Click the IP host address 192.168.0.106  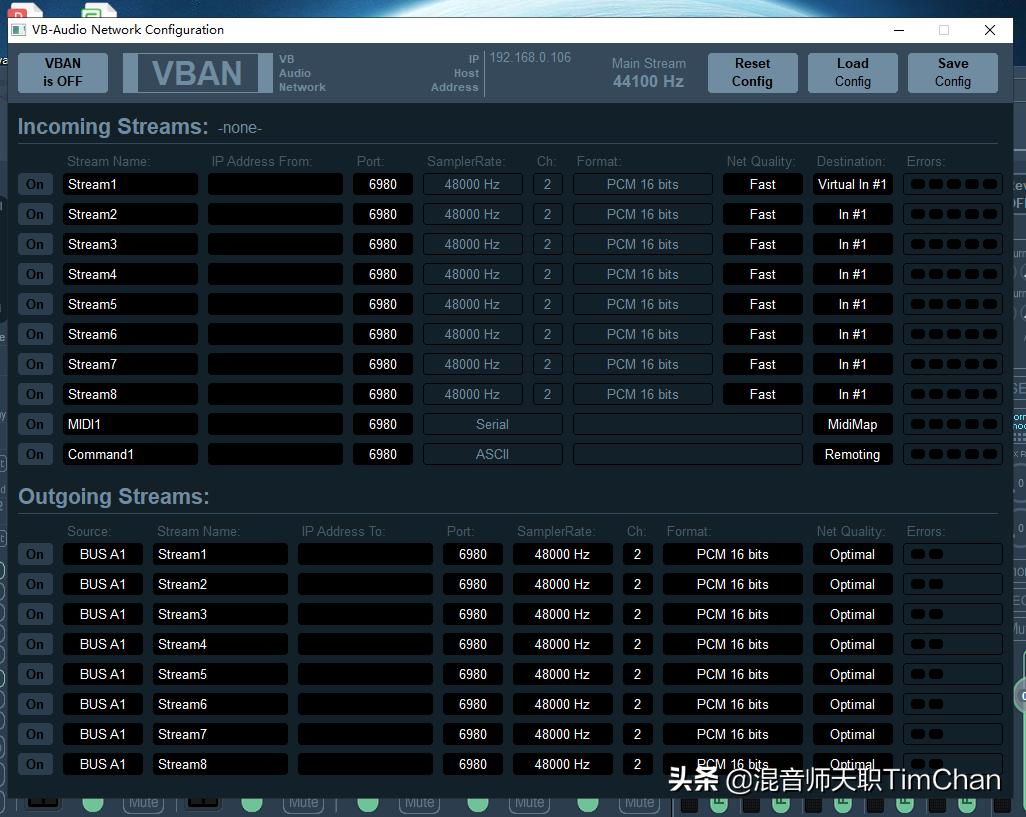[530, 58]
